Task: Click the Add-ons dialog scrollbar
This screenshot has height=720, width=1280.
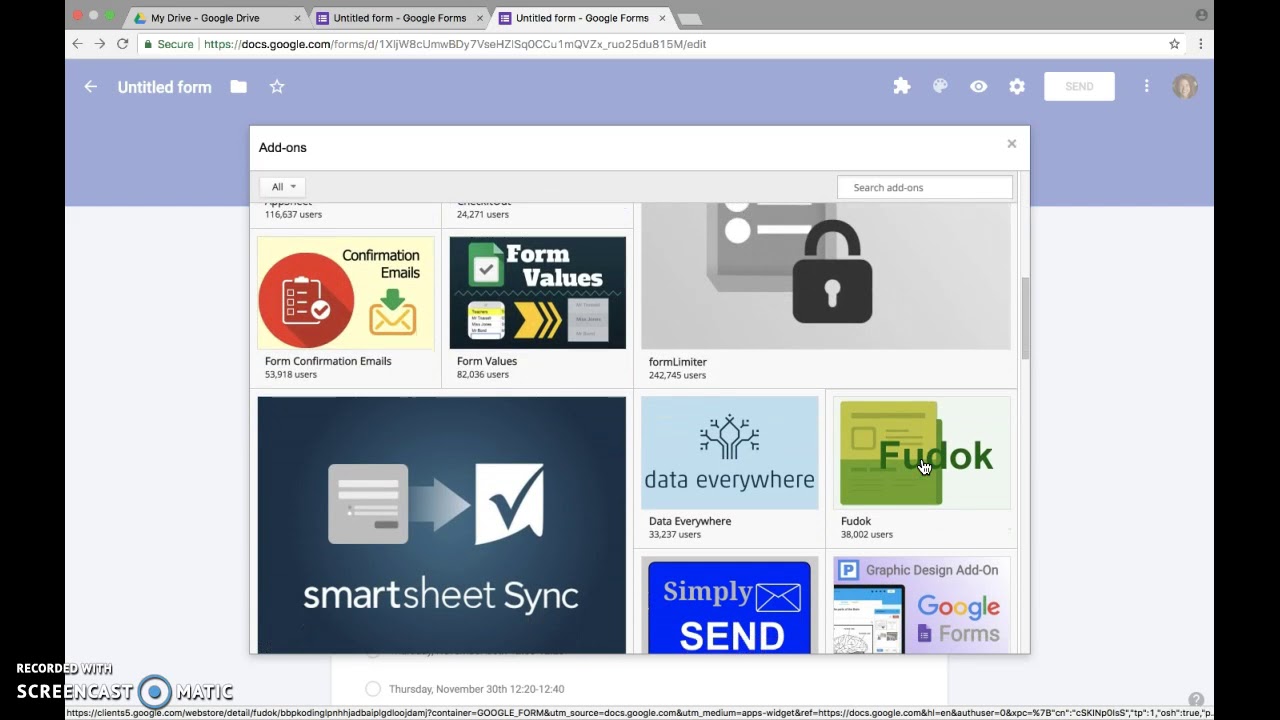Action: click(x=1025, y=320)
